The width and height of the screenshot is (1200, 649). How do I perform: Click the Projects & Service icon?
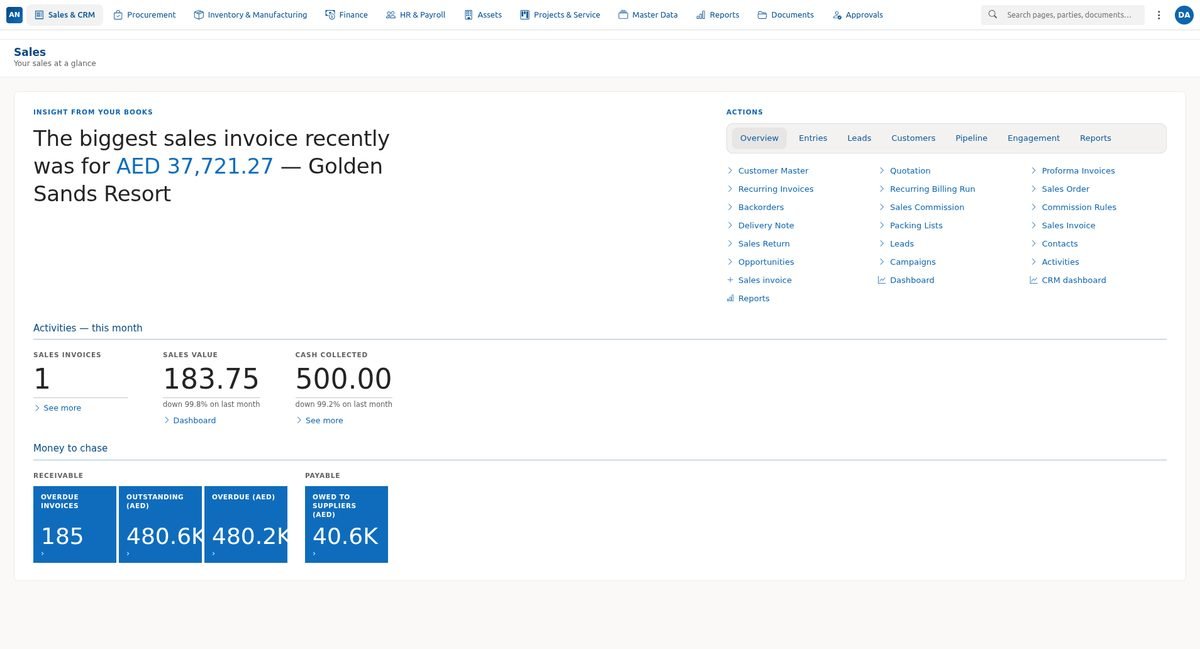pyautogui.click(x=525, y=15)
